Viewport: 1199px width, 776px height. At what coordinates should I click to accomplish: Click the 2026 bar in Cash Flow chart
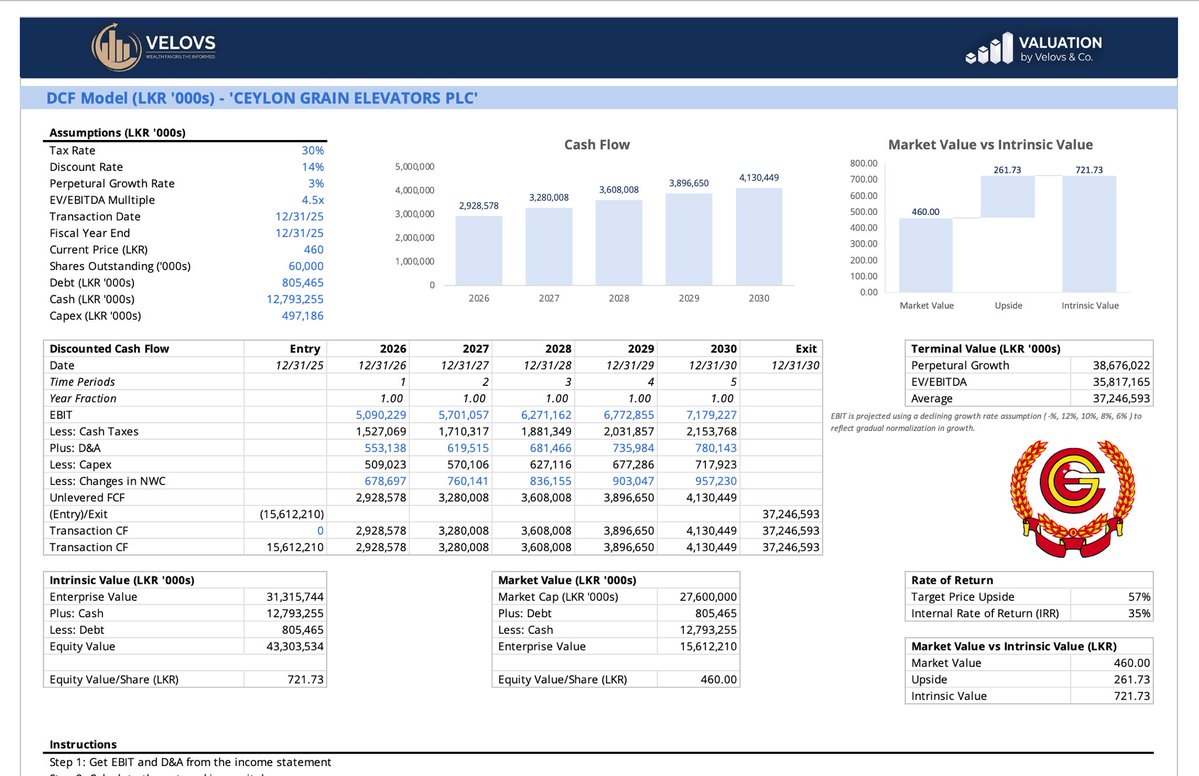(479, 251)
